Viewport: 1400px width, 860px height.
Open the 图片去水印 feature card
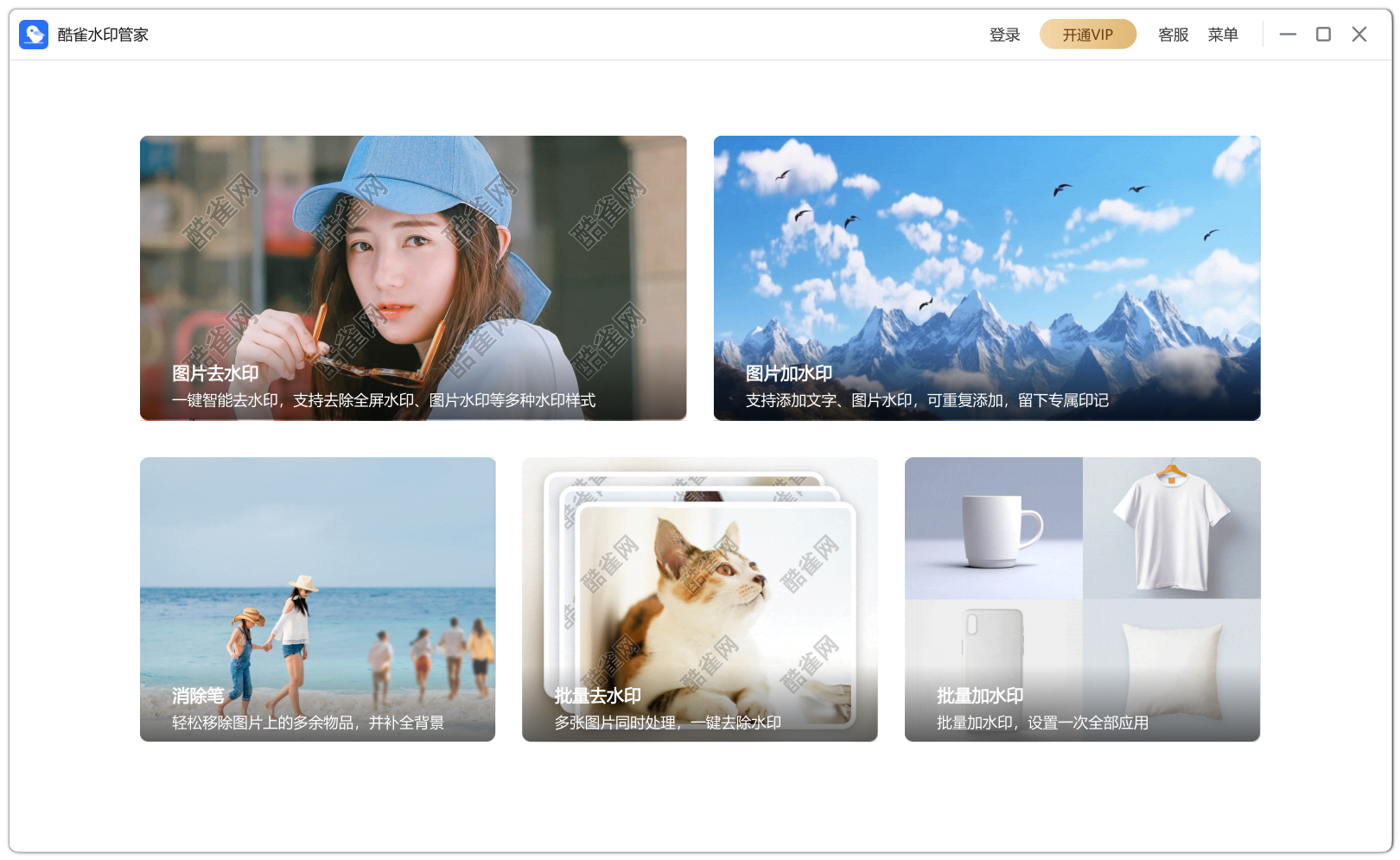413,278
